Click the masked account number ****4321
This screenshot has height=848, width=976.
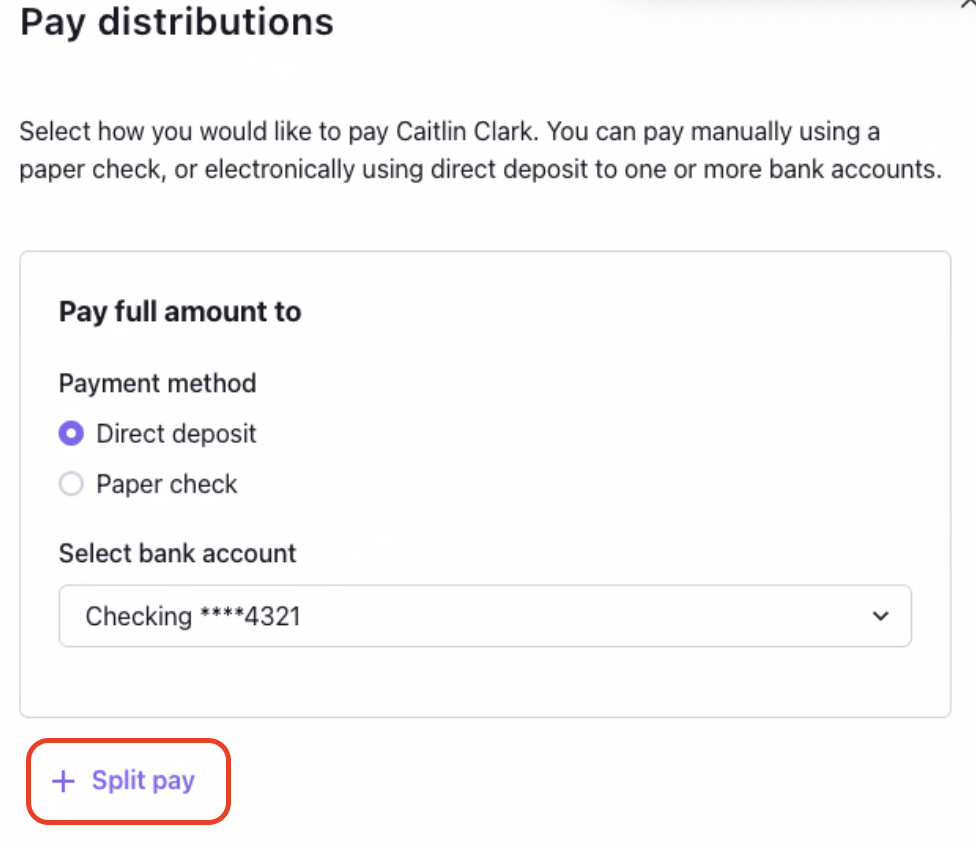tap(249, 617)
